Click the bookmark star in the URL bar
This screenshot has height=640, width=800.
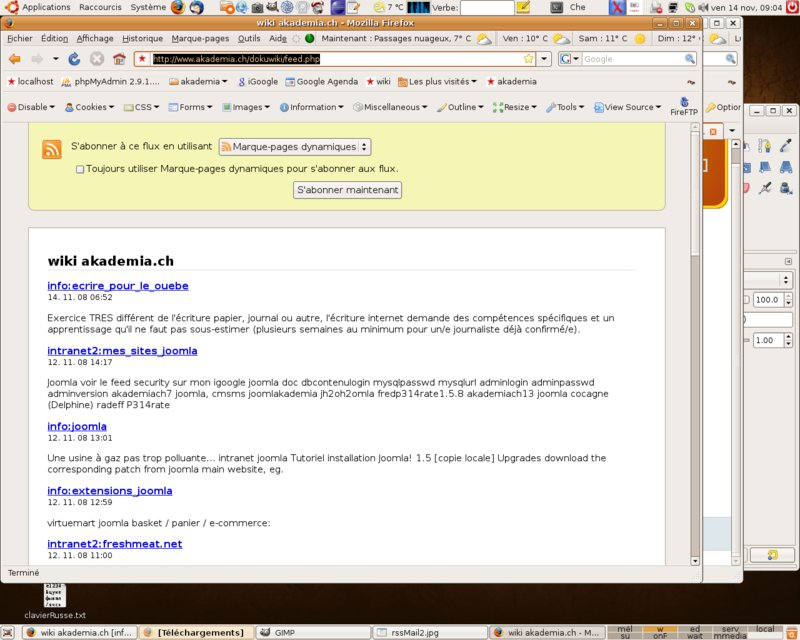[529, 59]
